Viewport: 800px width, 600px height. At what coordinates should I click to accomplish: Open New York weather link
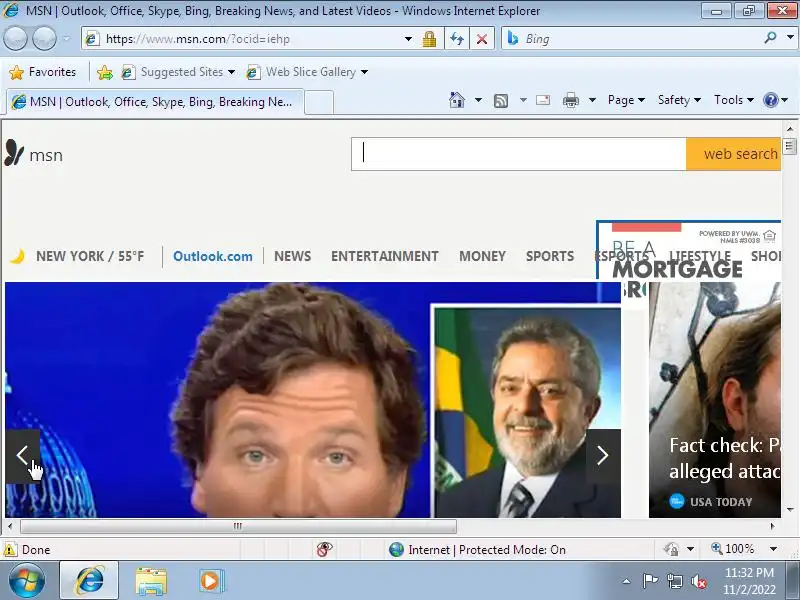(x=77, y=256)
